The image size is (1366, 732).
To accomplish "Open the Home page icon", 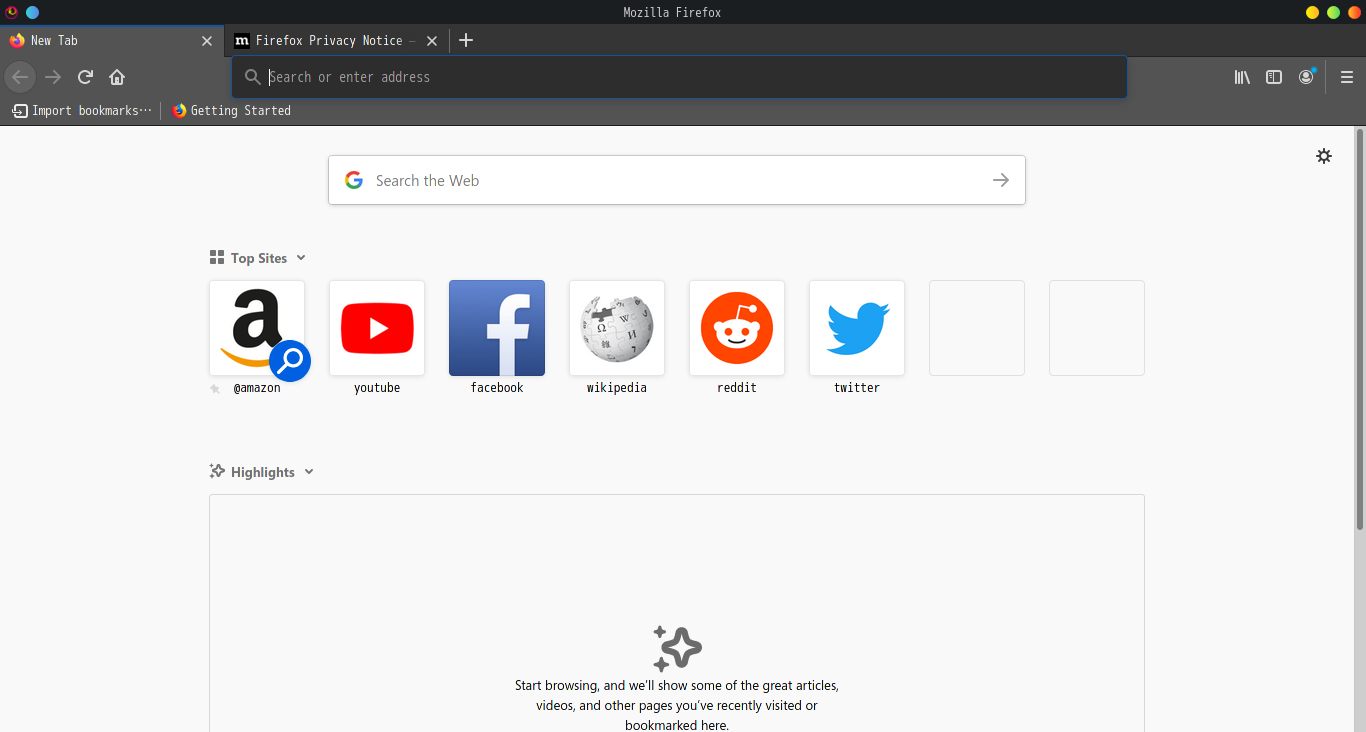I will pos(117,77).
